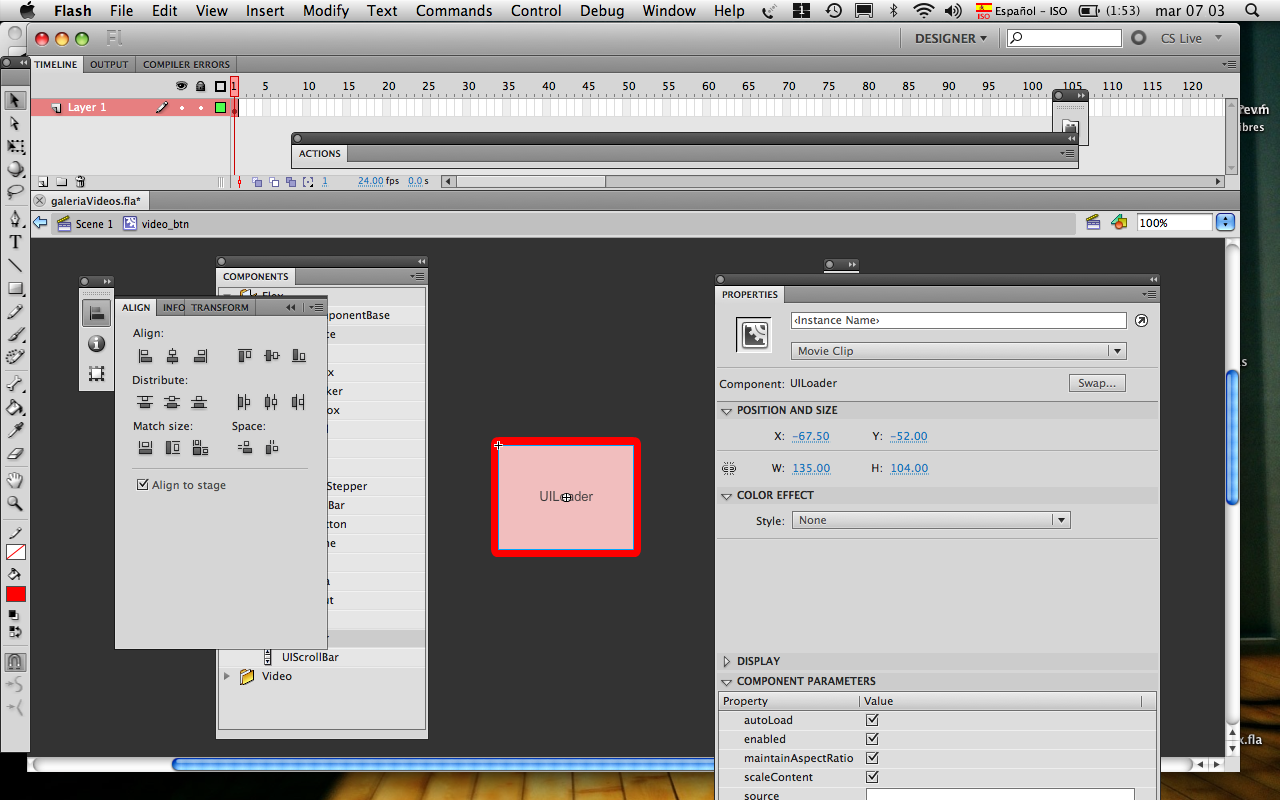Select the Bone tool

[15, 384]
